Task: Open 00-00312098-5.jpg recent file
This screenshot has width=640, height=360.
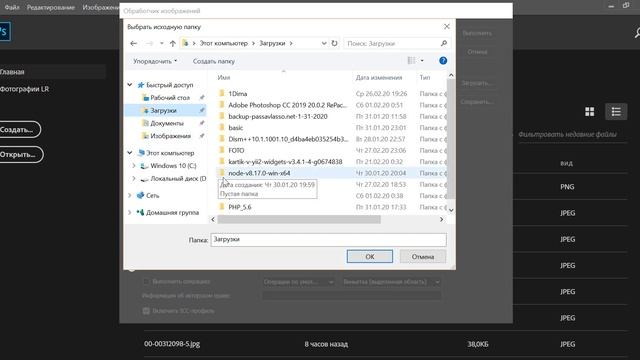Action: coord(172,344)
